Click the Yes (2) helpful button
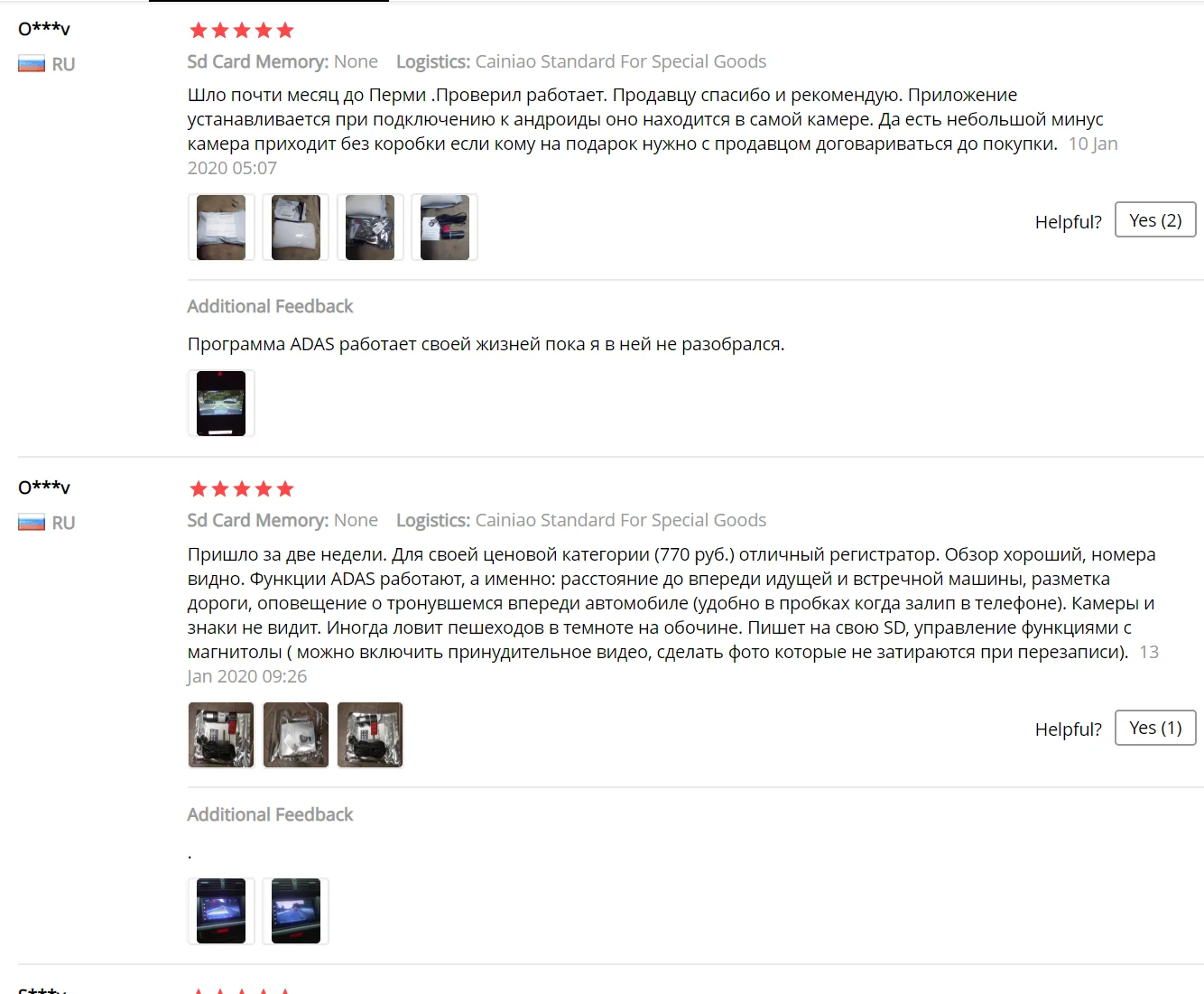 tap(1155, 220)
